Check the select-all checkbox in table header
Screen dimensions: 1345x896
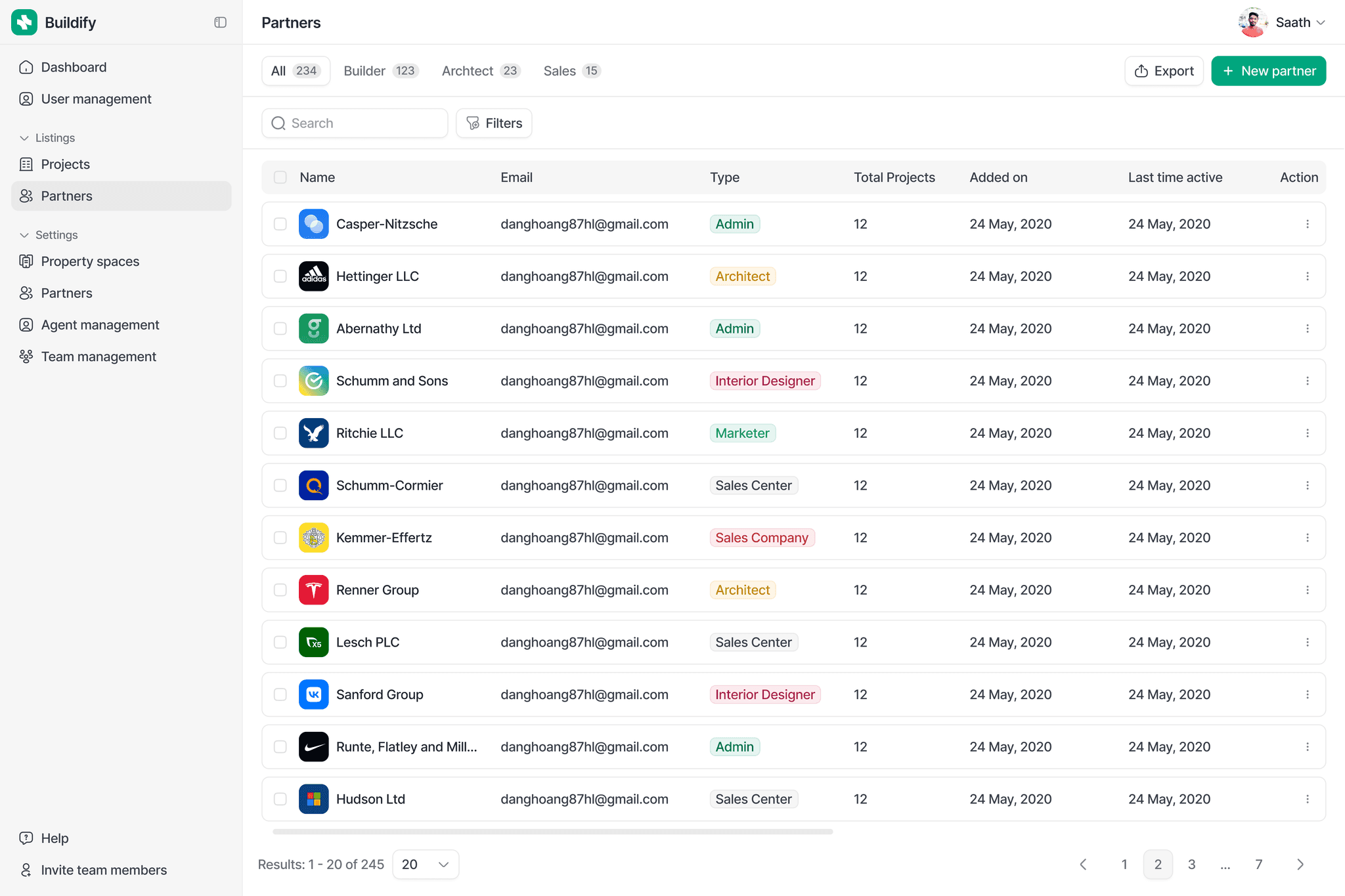pos(280,177)
